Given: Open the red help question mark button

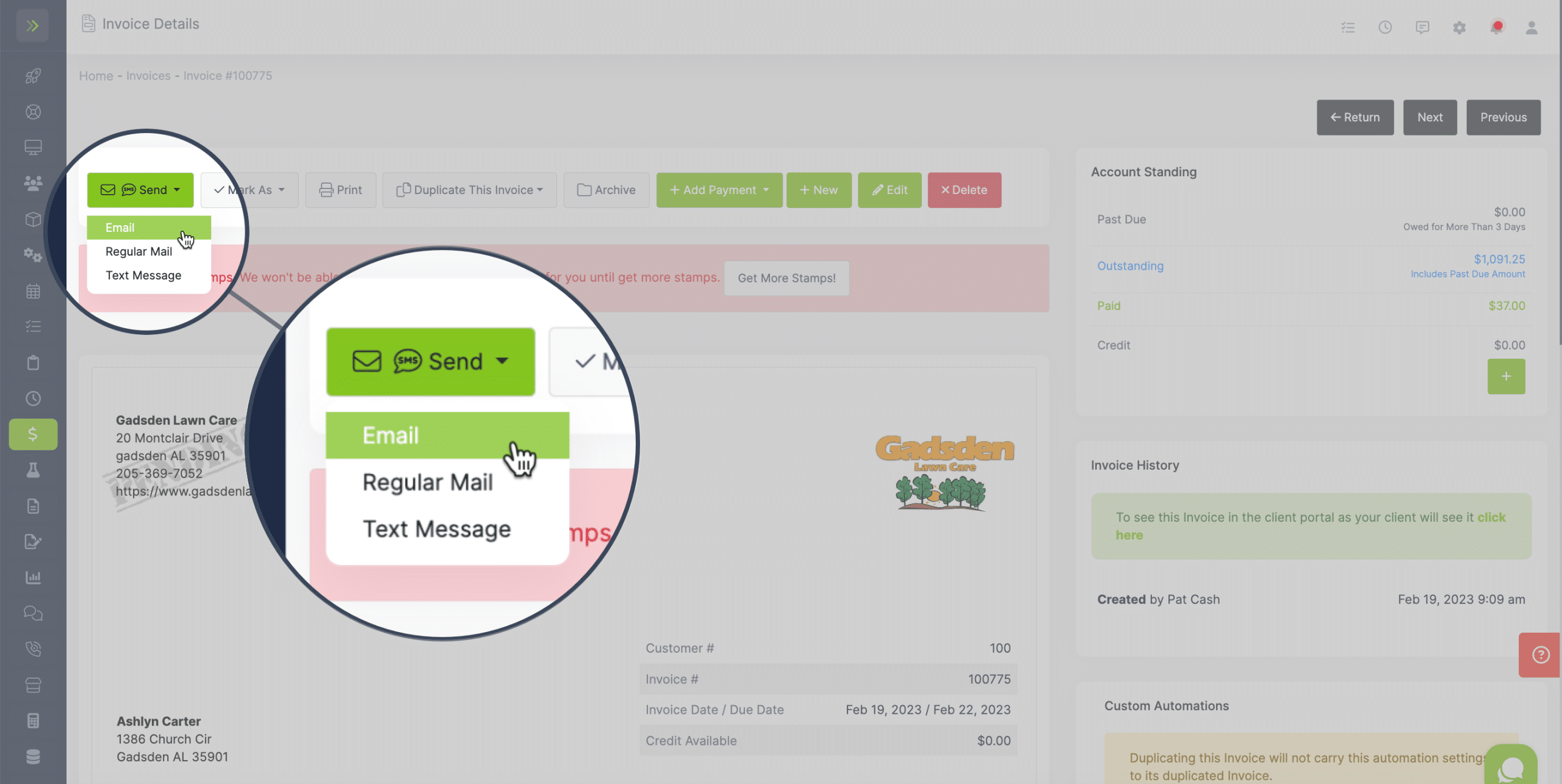Looking at the screenshot, I should pyautogui.click(x=1540, y=655).
